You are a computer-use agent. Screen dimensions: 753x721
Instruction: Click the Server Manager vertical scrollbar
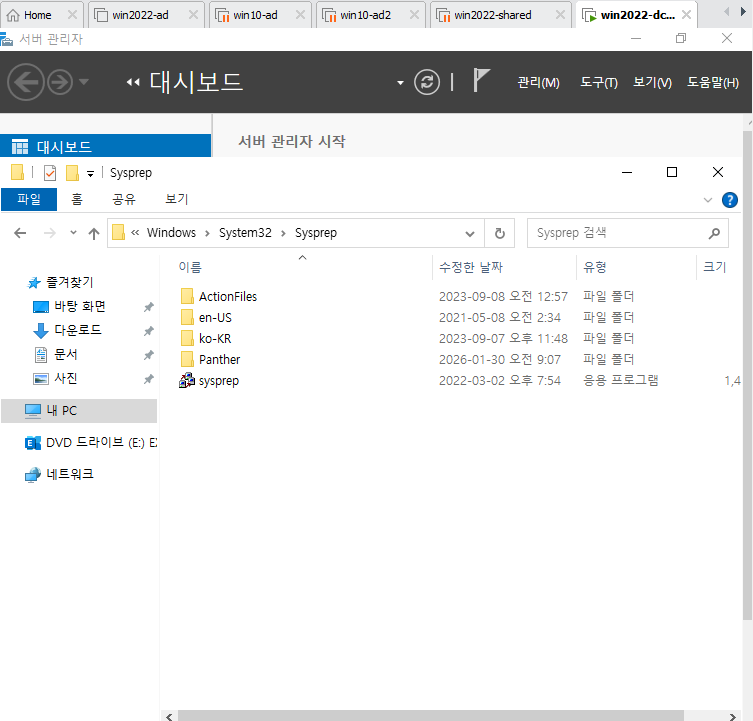tap(747, 375)
